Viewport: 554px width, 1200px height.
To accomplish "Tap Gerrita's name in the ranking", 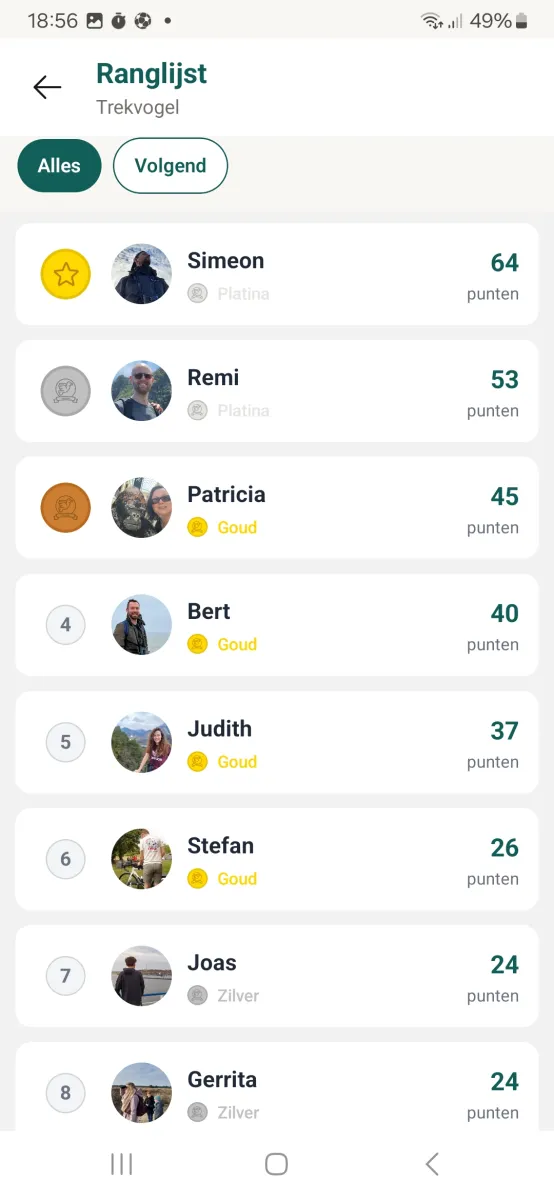I will click(x=222, y=1080).
